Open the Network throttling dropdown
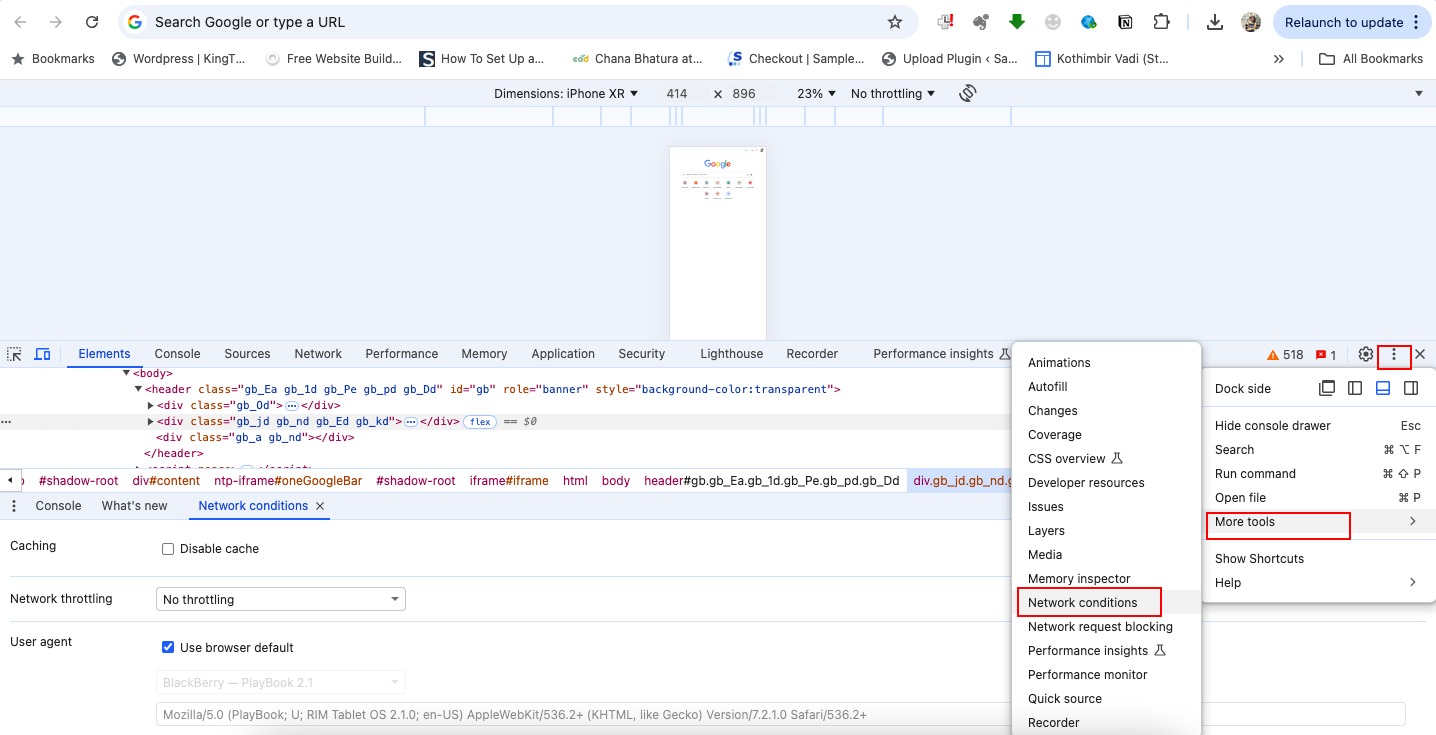The width and height of the screenshot is (1436, 735). pyautogui.click(x=281, y=599)
